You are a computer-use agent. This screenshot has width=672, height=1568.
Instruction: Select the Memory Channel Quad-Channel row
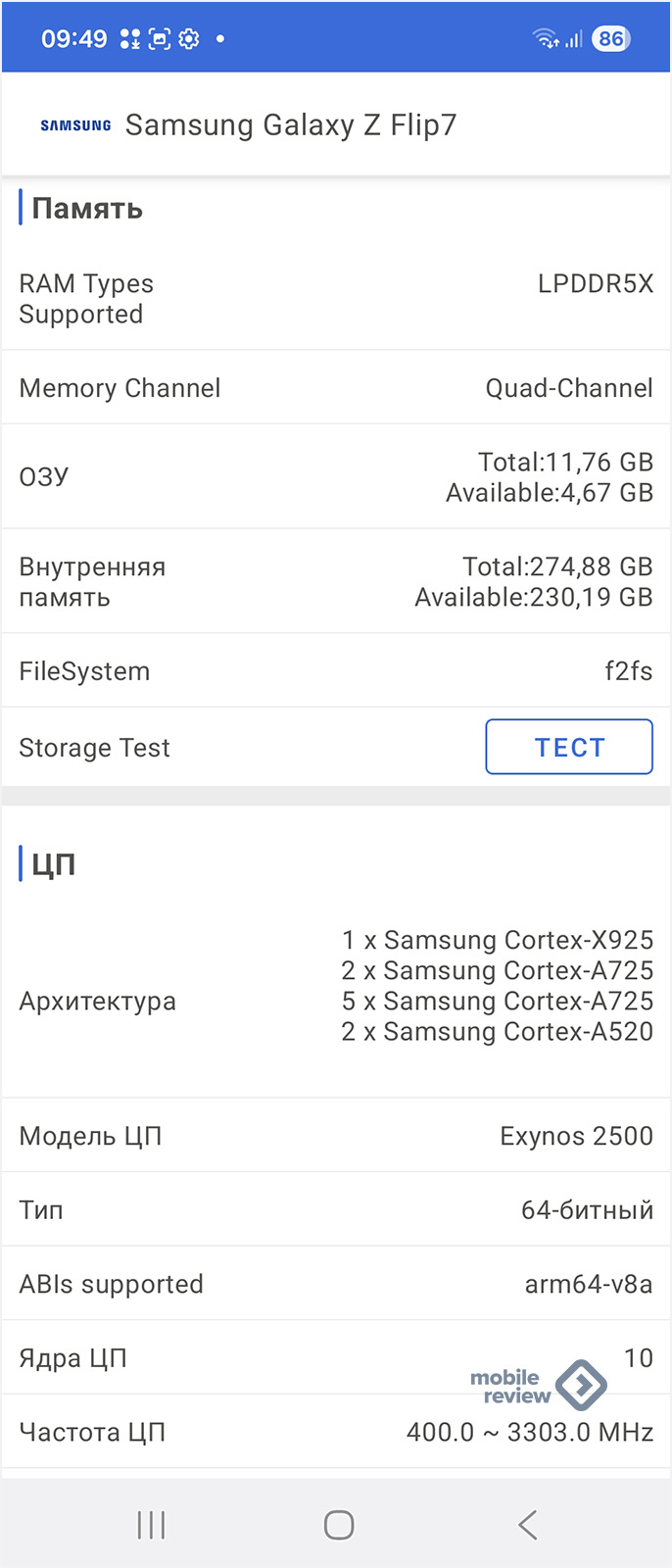point(336,388)
